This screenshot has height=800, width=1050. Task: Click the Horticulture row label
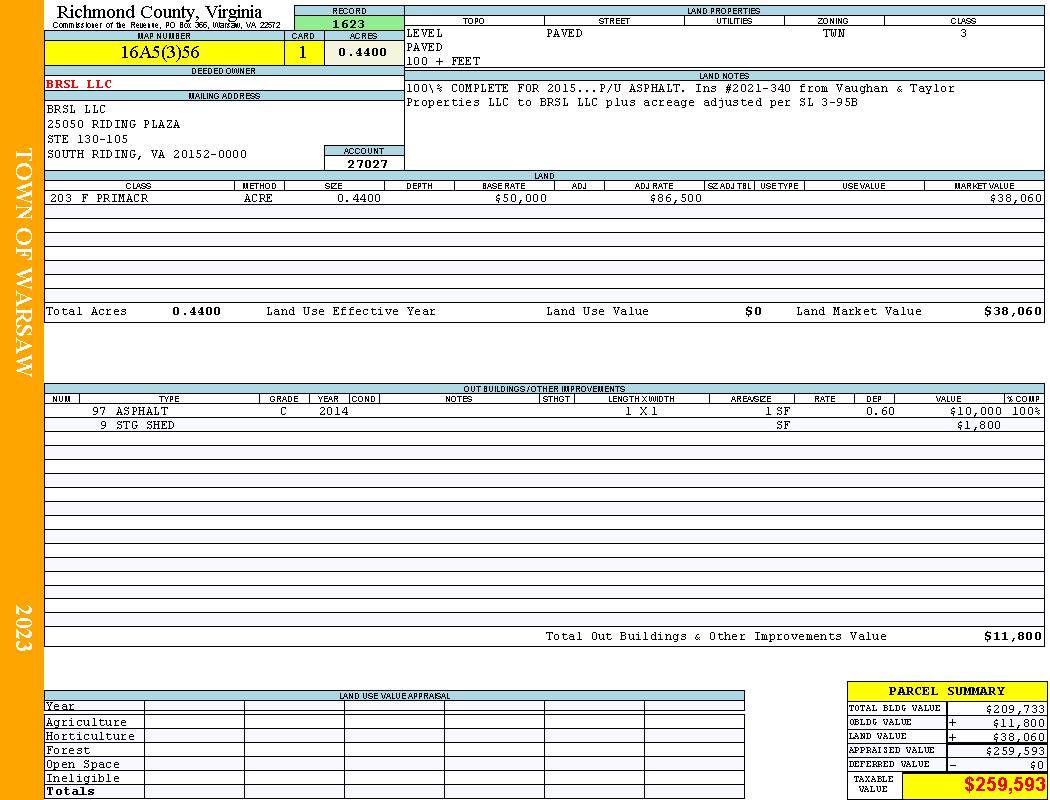pyautogui.click(x=90, y=736)
